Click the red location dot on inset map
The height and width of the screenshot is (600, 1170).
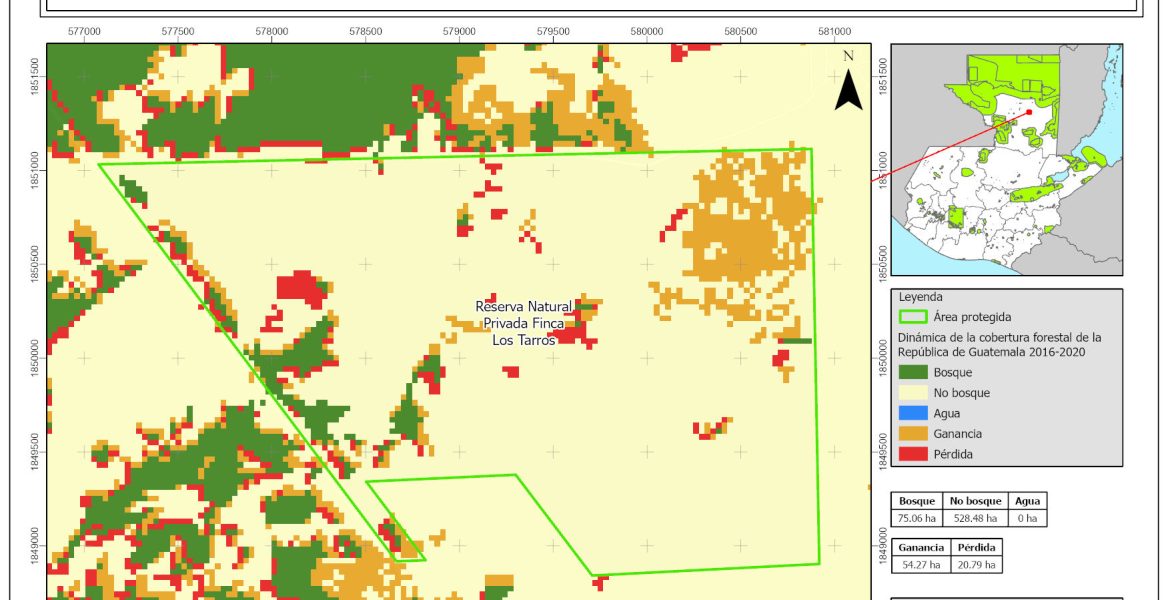1028,112
